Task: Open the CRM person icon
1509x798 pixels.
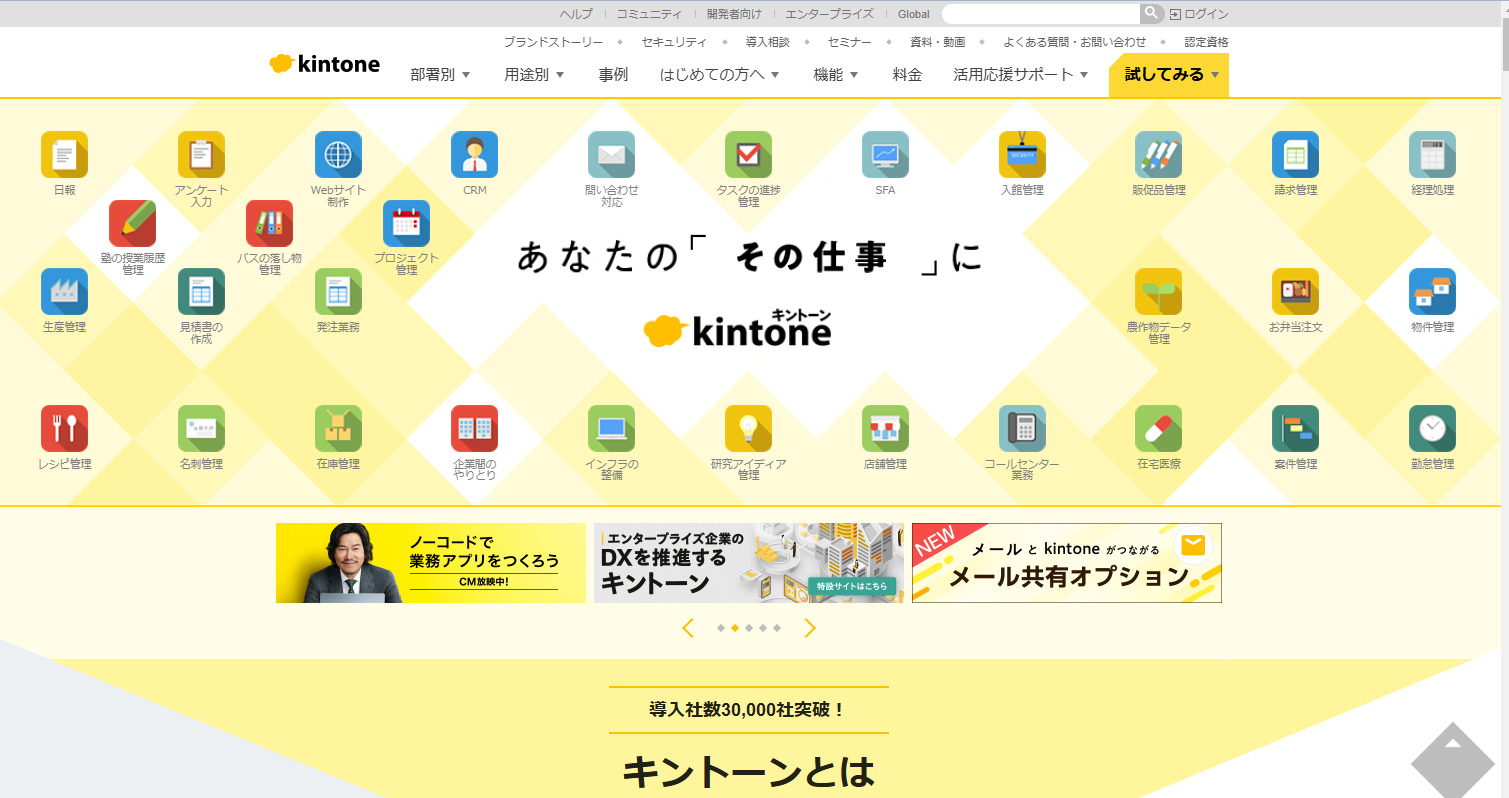Action: (x=474, y=155)
